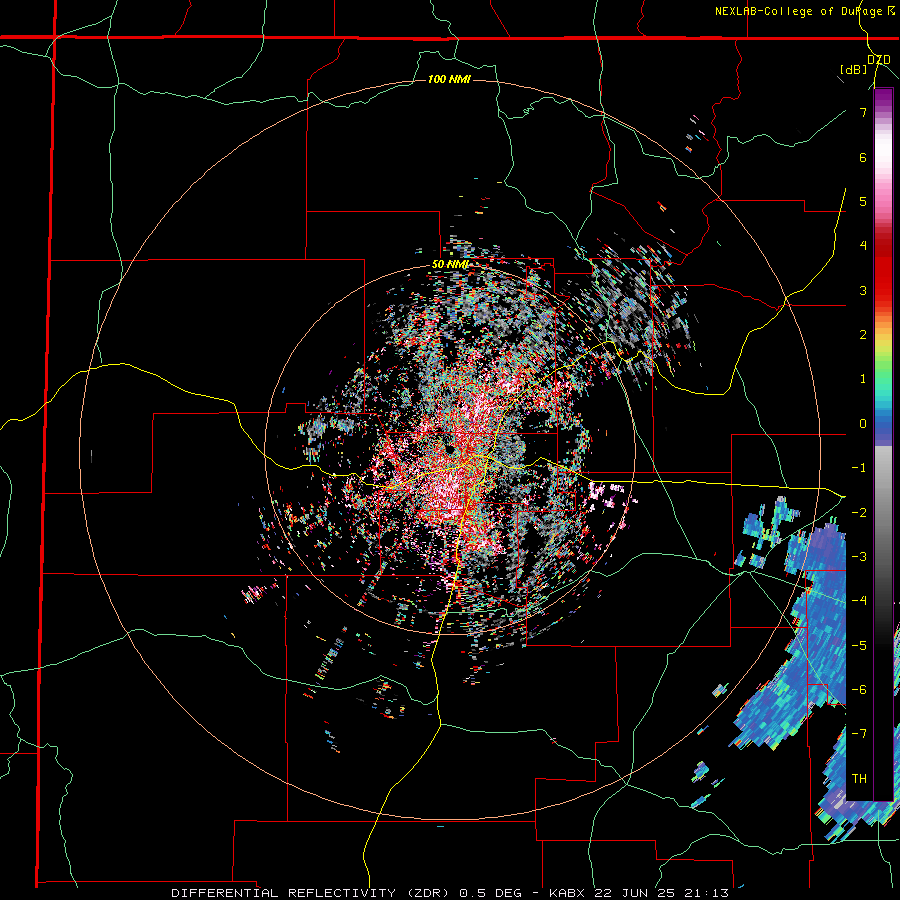Viewport: 900px width, 900px height.
Task: Click the legend value -1
Action: pyautogui.click(x=859, y=468)
